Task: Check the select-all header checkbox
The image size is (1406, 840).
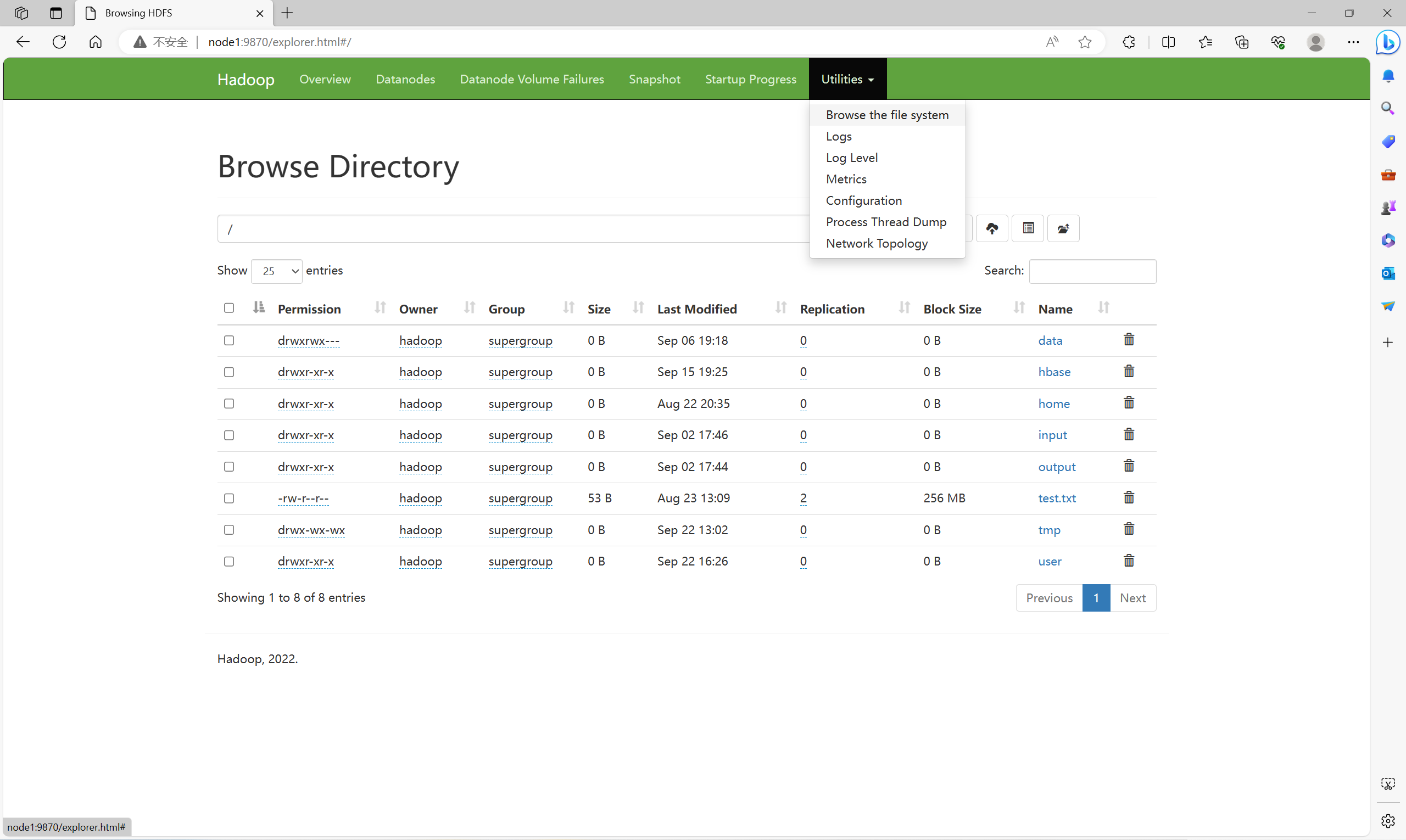Action: pos(229,309)
